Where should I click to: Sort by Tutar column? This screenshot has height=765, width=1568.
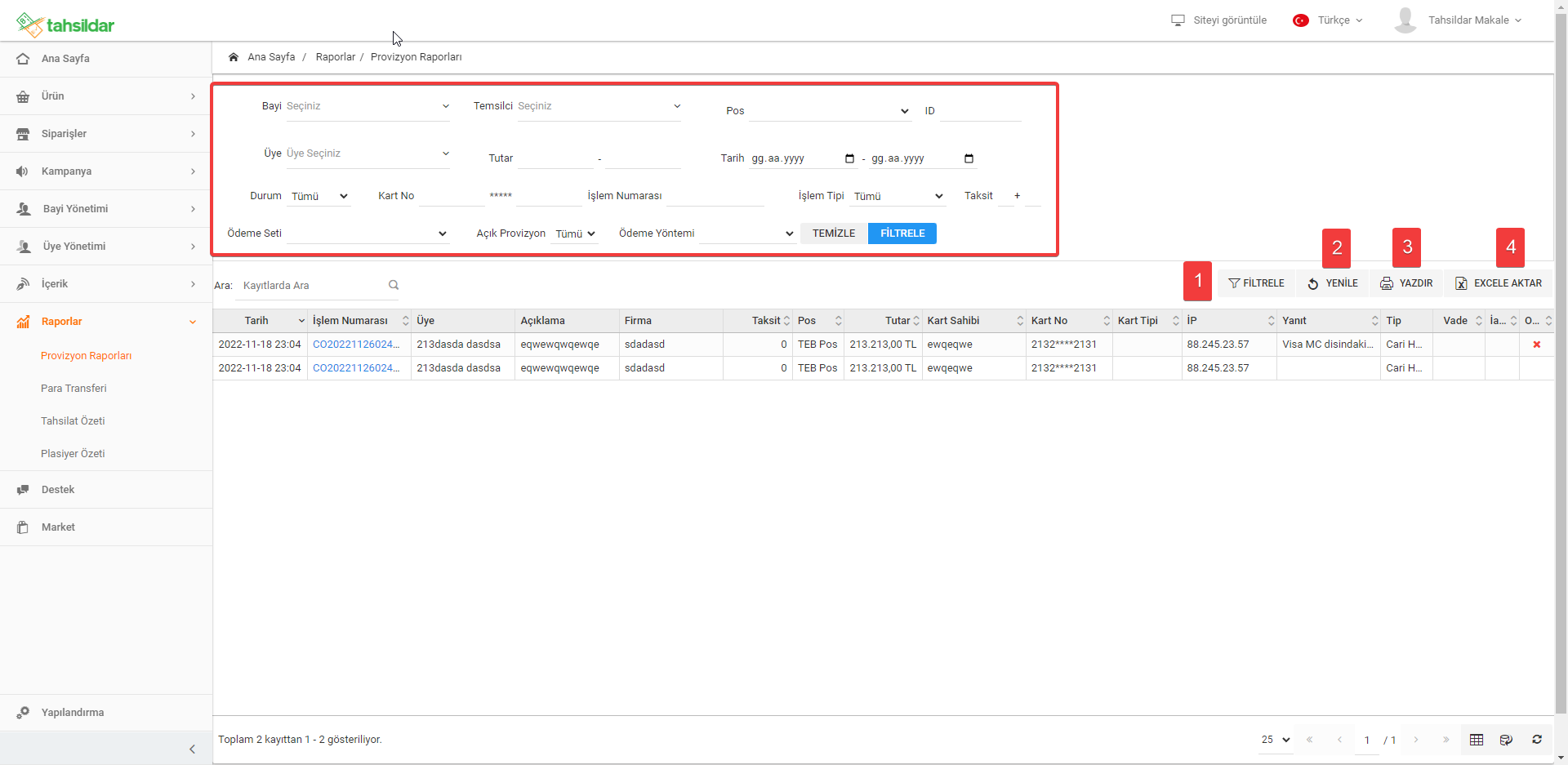click(884, 321)
